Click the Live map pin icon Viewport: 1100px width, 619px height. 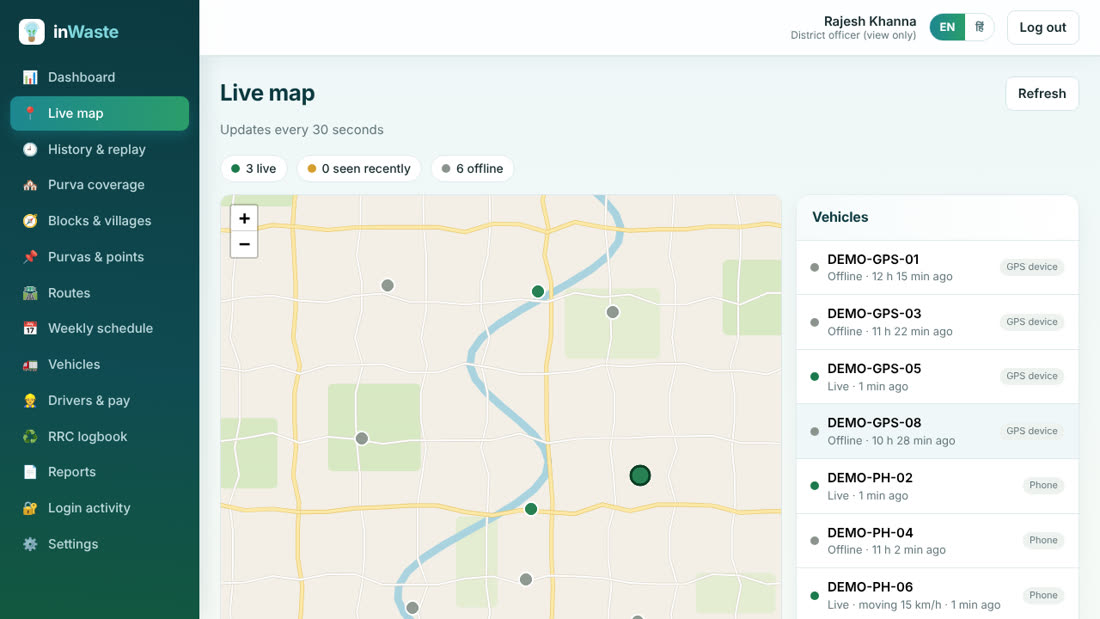point(29,113)
